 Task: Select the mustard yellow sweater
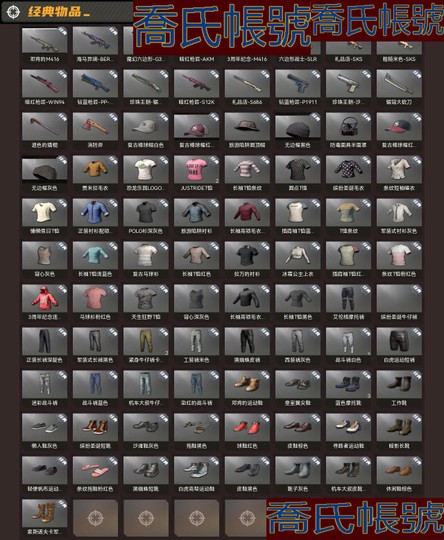click(95, 174)
